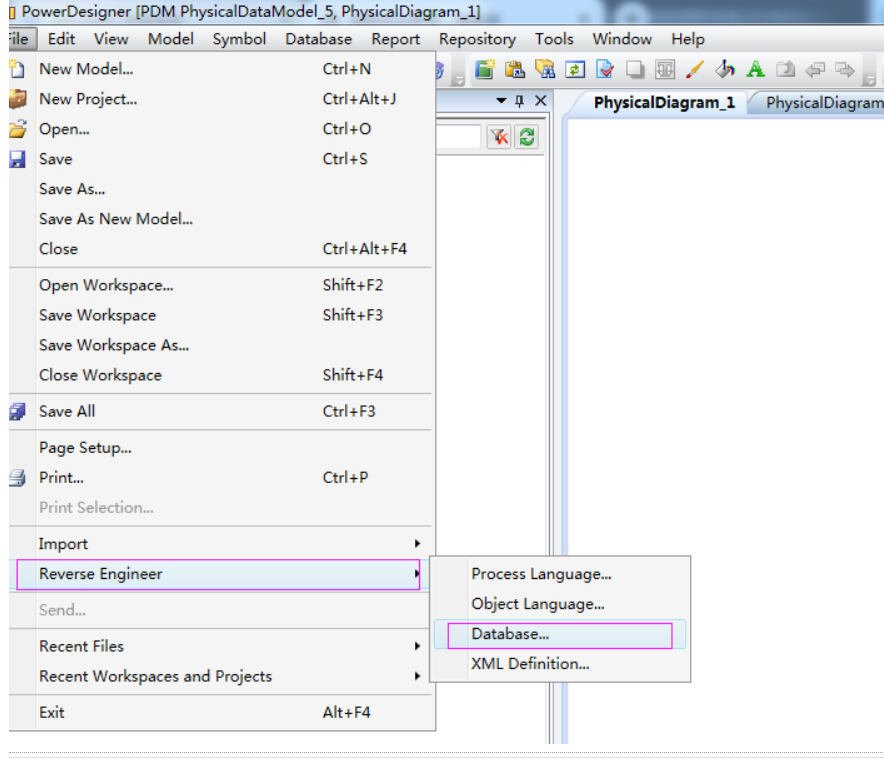This screenshot has height=759, width=884.
Task: Expand the Recent Files submenu
Action: coord(417,646)
